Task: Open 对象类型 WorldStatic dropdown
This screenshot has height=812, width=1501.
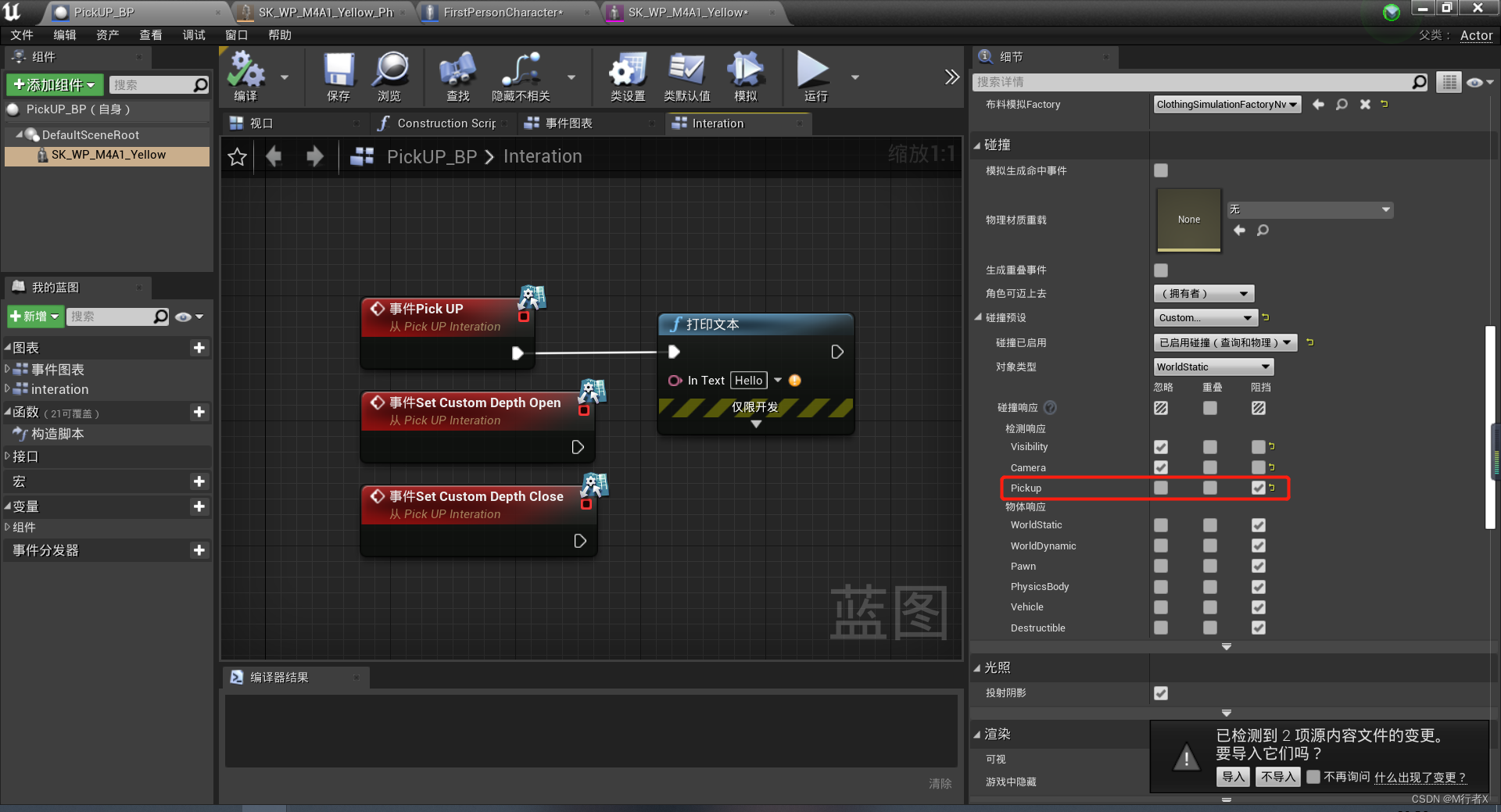Action: coord(1213,367)
